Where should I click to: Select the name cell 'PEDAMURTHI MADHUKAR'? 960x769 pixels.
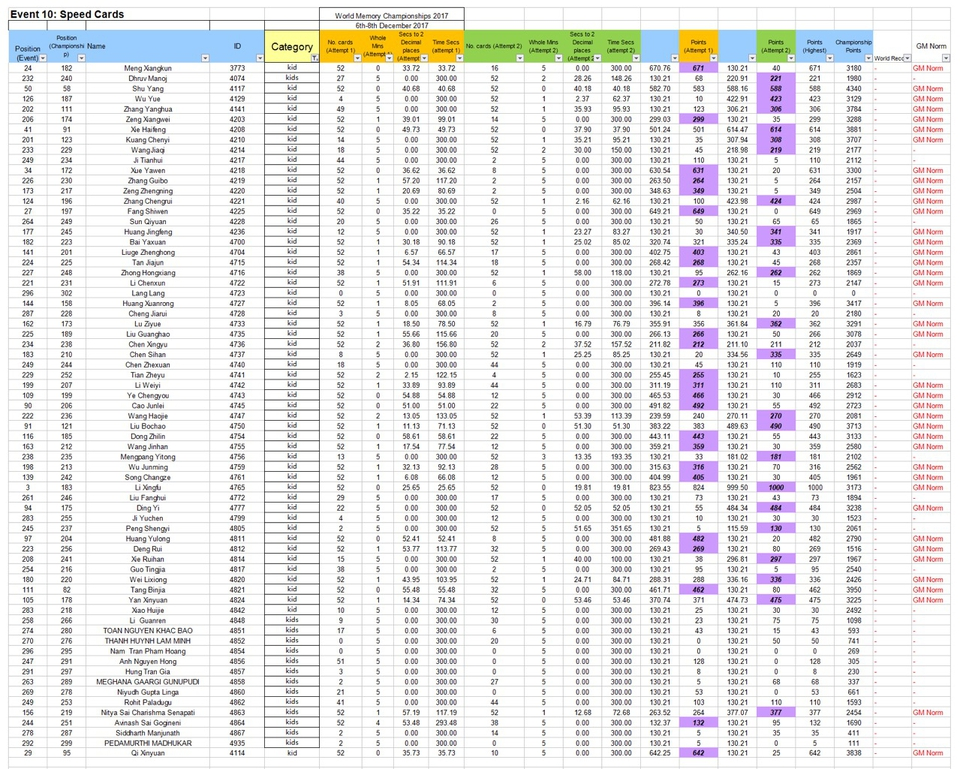(148, 743)
